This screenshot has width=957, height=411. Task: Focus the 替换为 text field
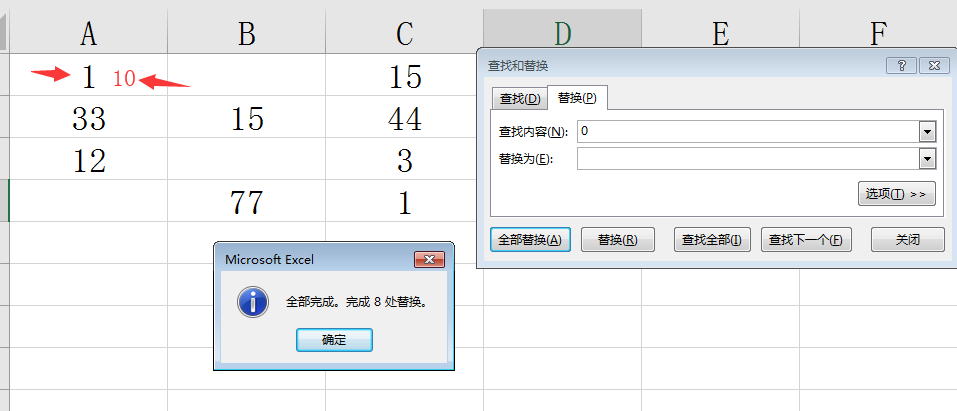[x=747, y=159]
